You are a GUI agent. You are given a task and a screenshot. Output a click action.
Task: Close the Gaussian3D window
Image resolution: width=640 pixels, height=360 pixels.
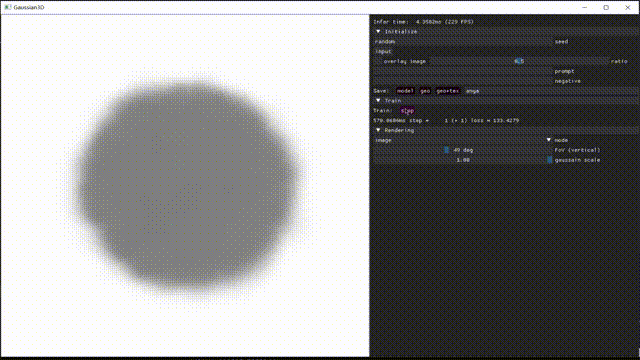pyautogui.click(x=628, y=7)
